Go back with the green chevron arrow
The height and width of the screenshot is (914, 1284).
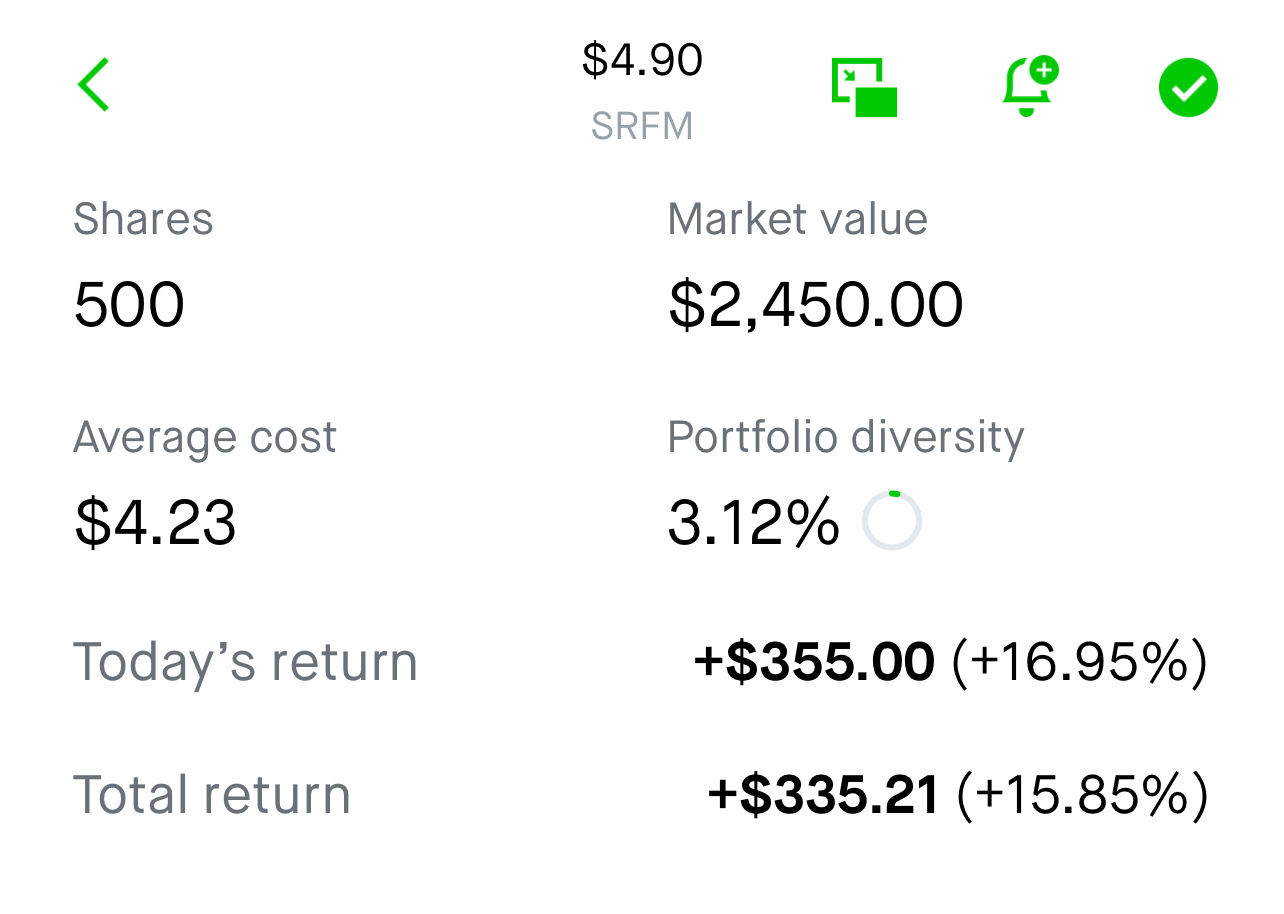[x=93, y=85]
